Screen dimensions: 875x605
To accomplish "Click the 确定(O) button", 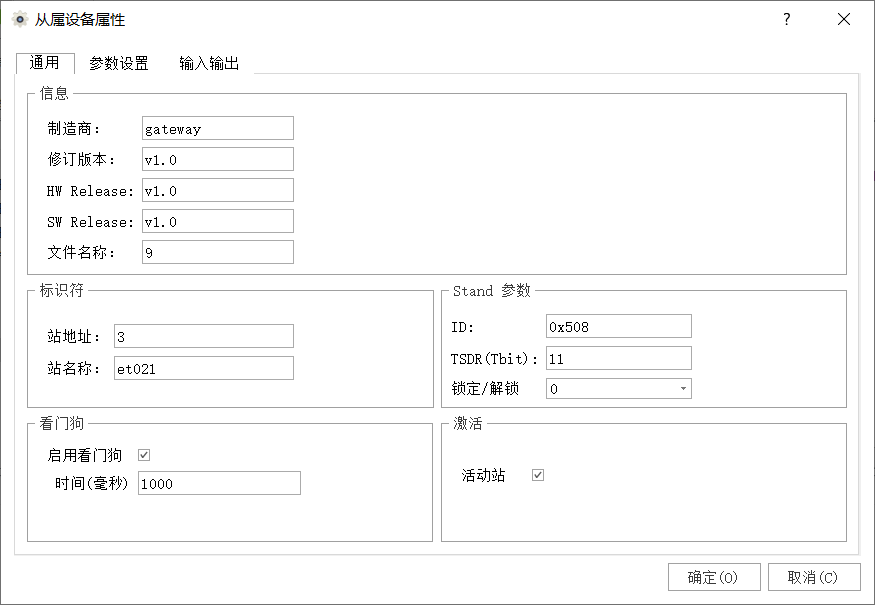I will [714, 577].
